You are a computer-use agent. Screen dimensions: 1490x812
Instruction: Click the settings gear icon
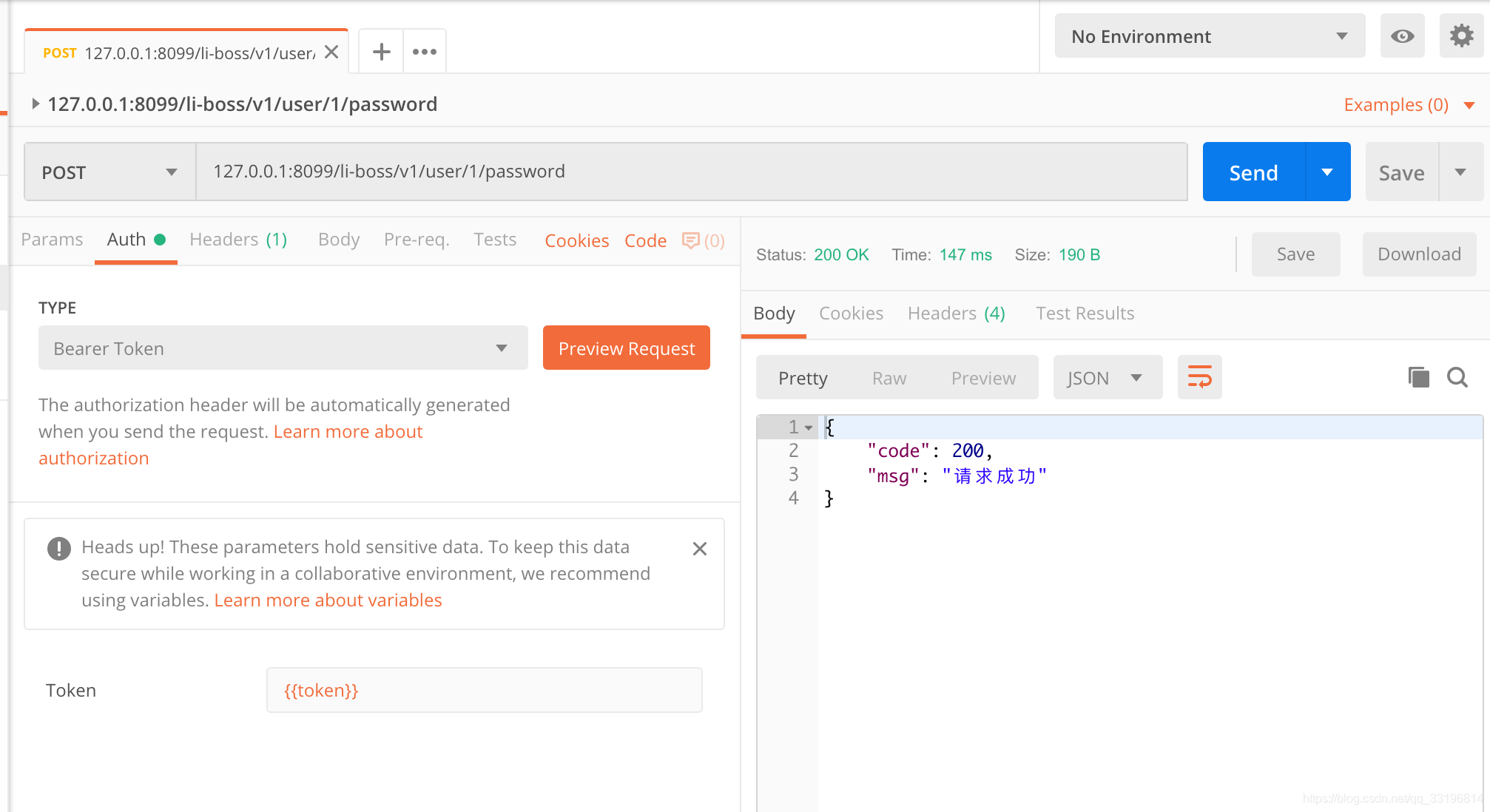click(1463, 36)
